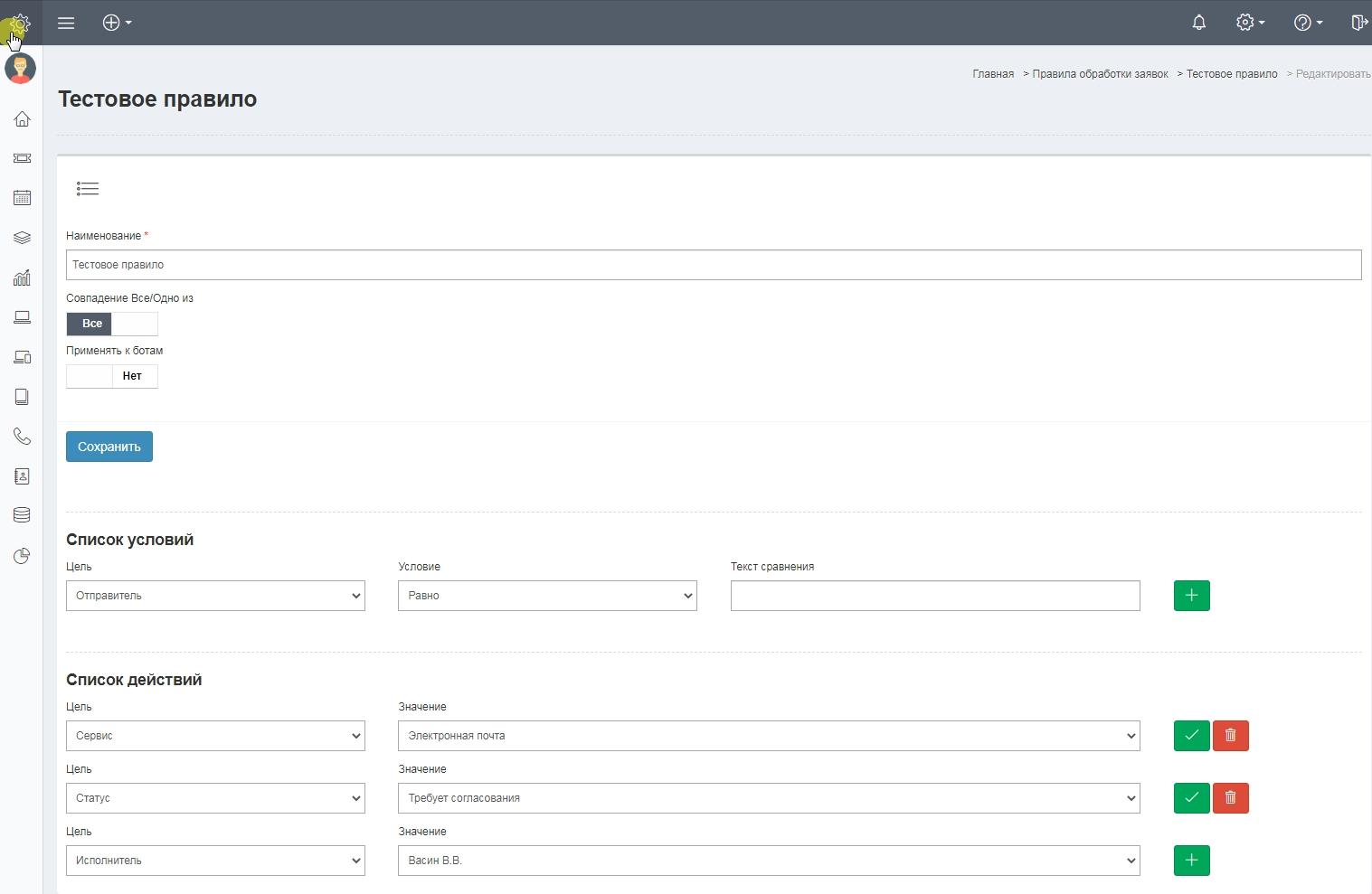Click the Сохранить button
Image resolution: width=1372 pixels, height=894 pixels.
[109, 447]
